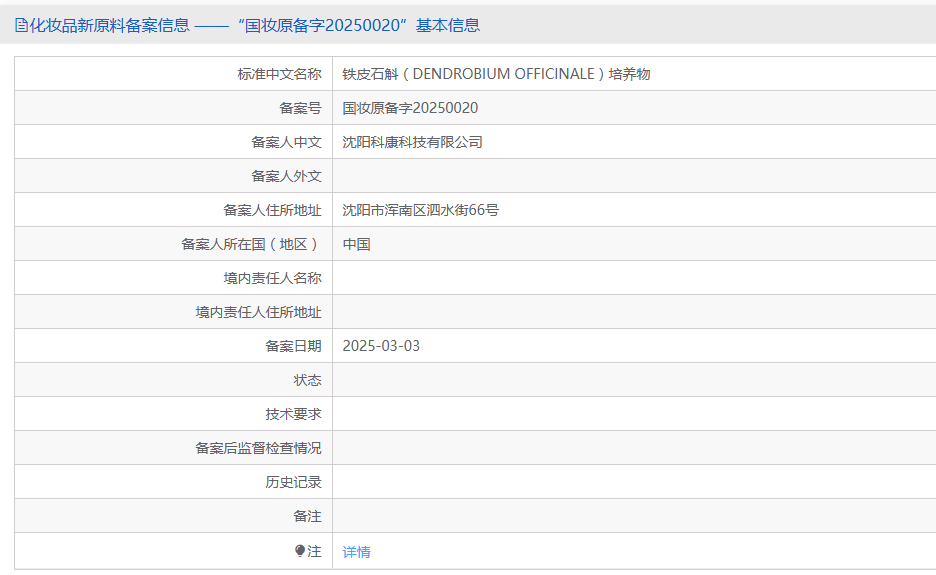Click the 标准中文名称 label

pyautogui.click(x=279, y=74)
